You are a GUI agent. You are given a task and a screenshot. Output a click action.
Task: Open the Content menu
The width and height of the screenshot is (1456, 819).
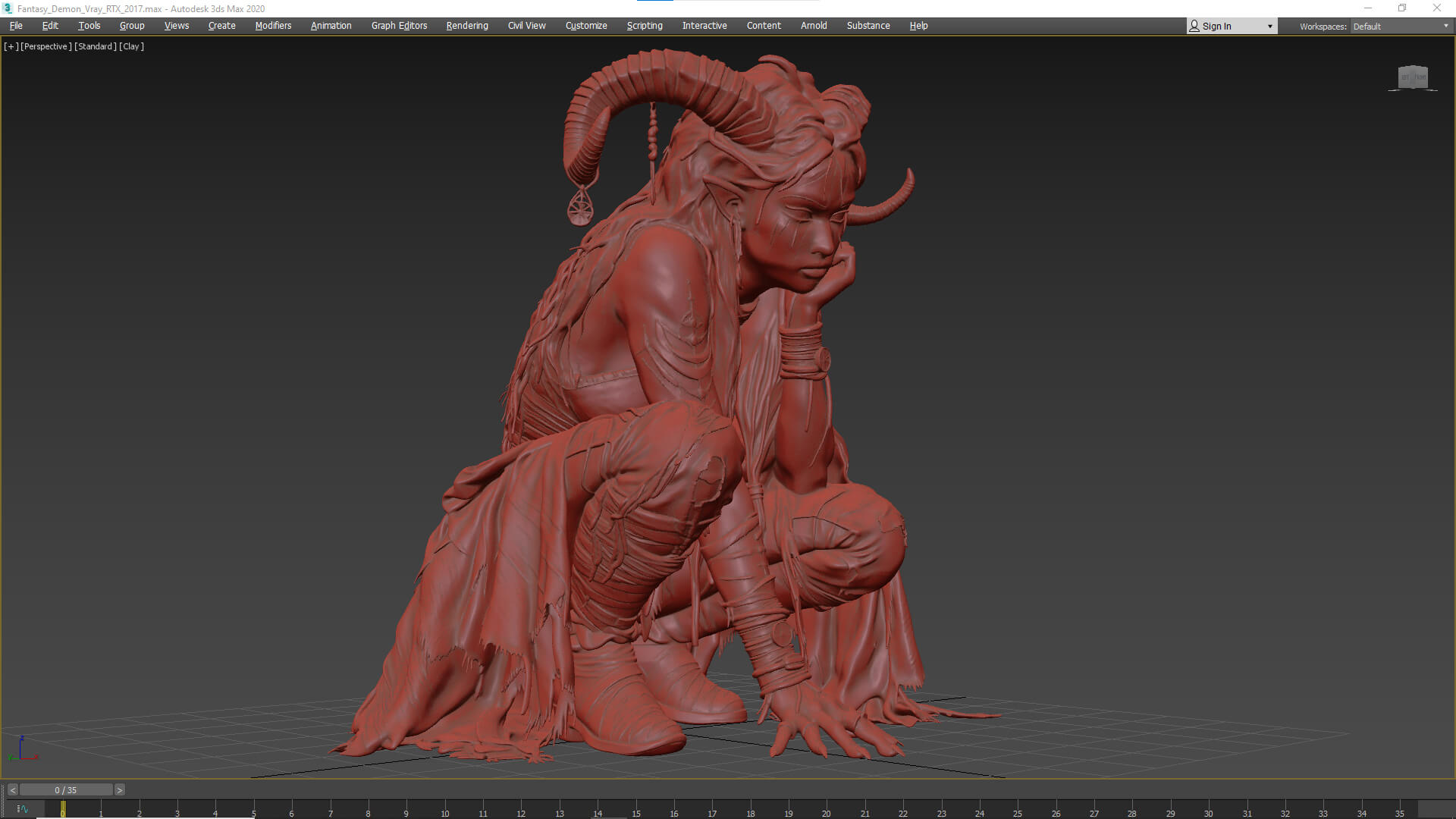764,26
